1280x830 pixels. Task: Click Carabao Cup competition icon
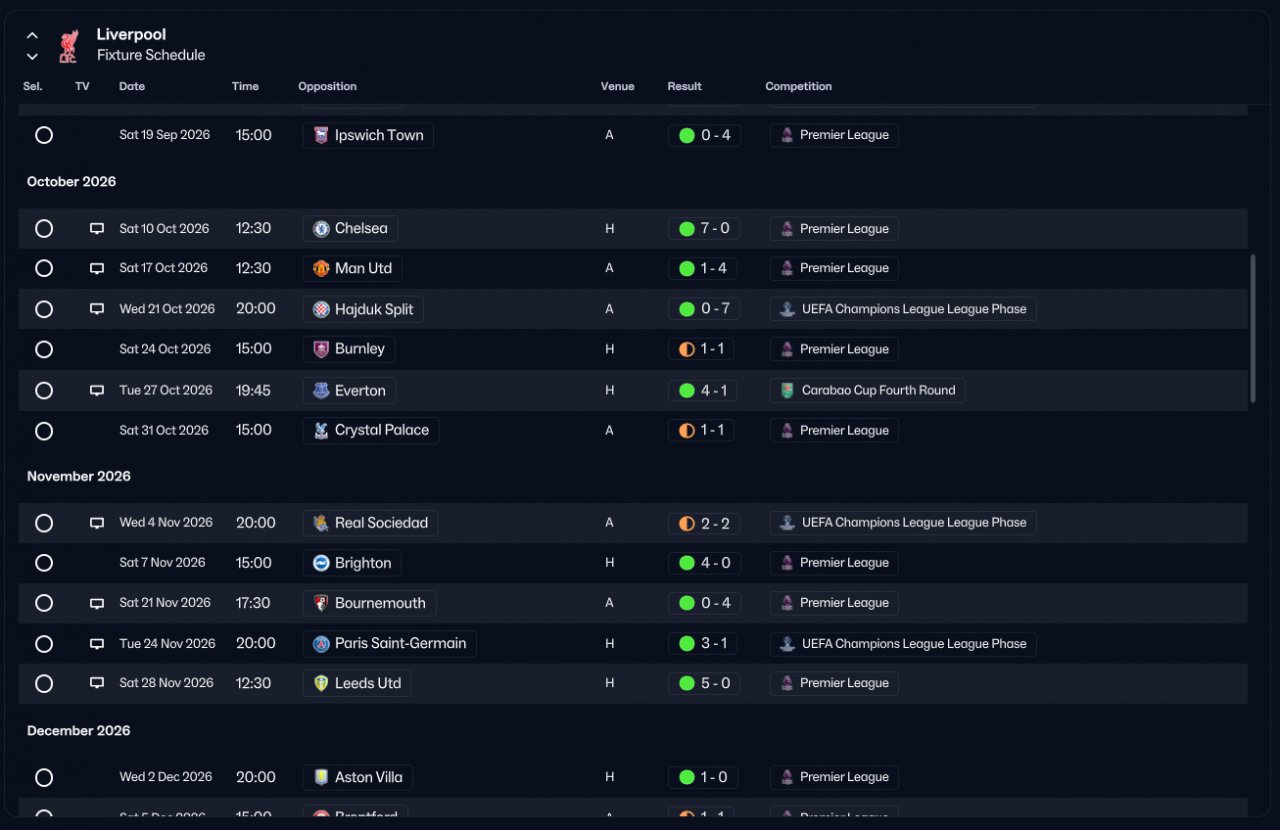coord(788,391)
